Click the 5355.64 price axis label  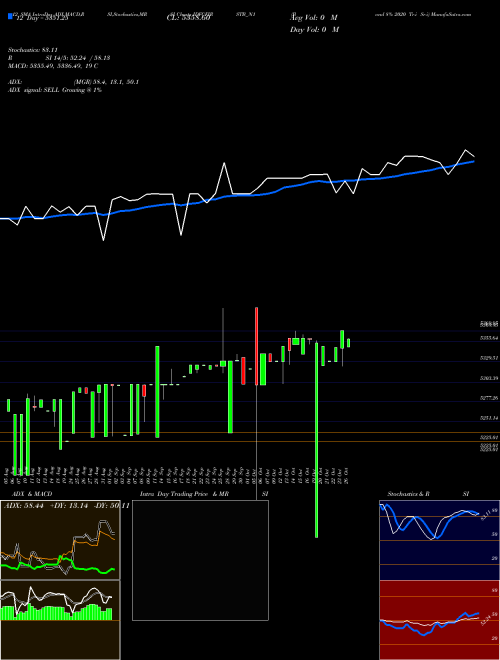click(489, 338)
